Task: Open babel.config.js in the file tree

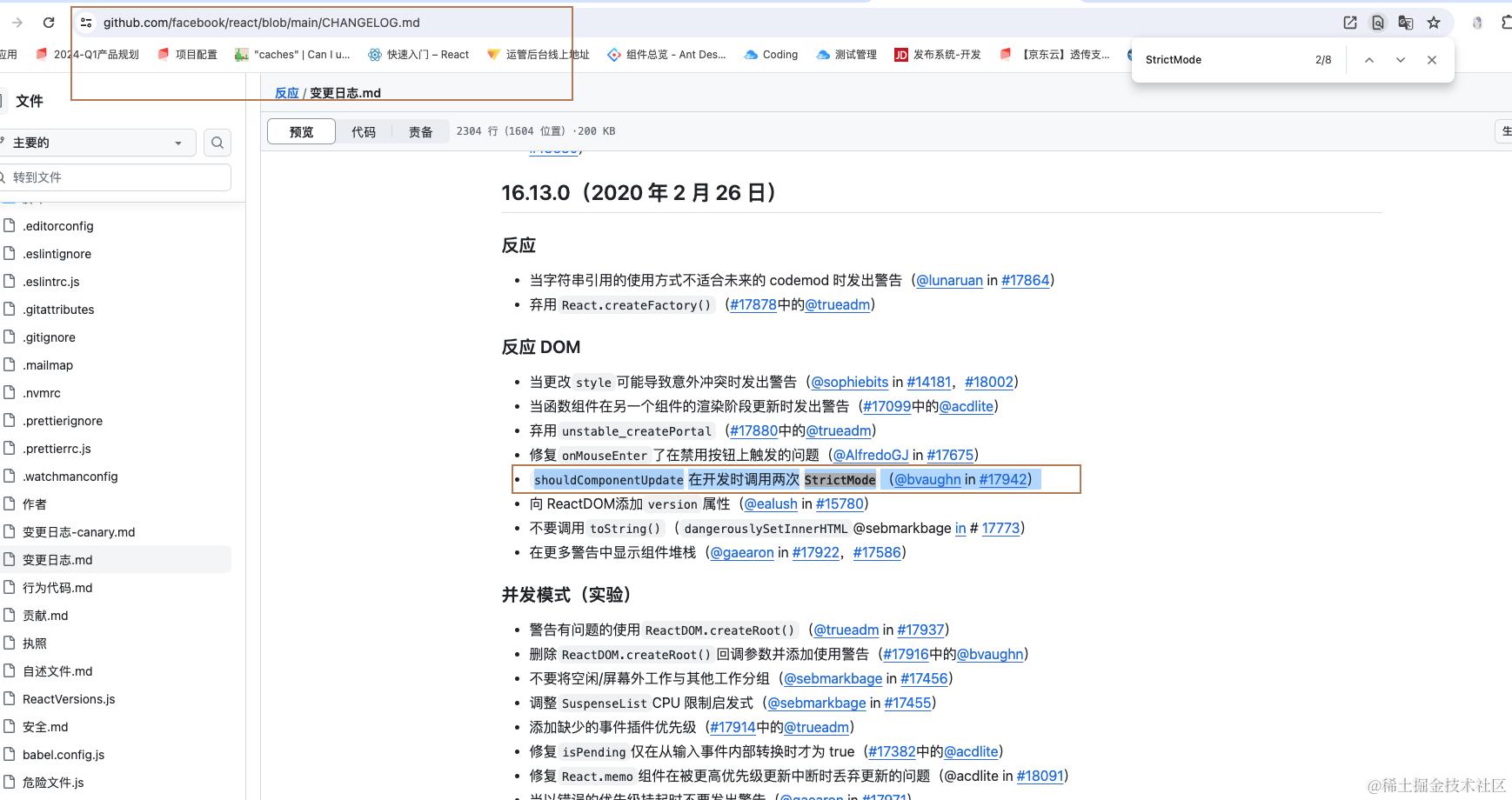Action: pyautogui.click(x=64, y=755)
